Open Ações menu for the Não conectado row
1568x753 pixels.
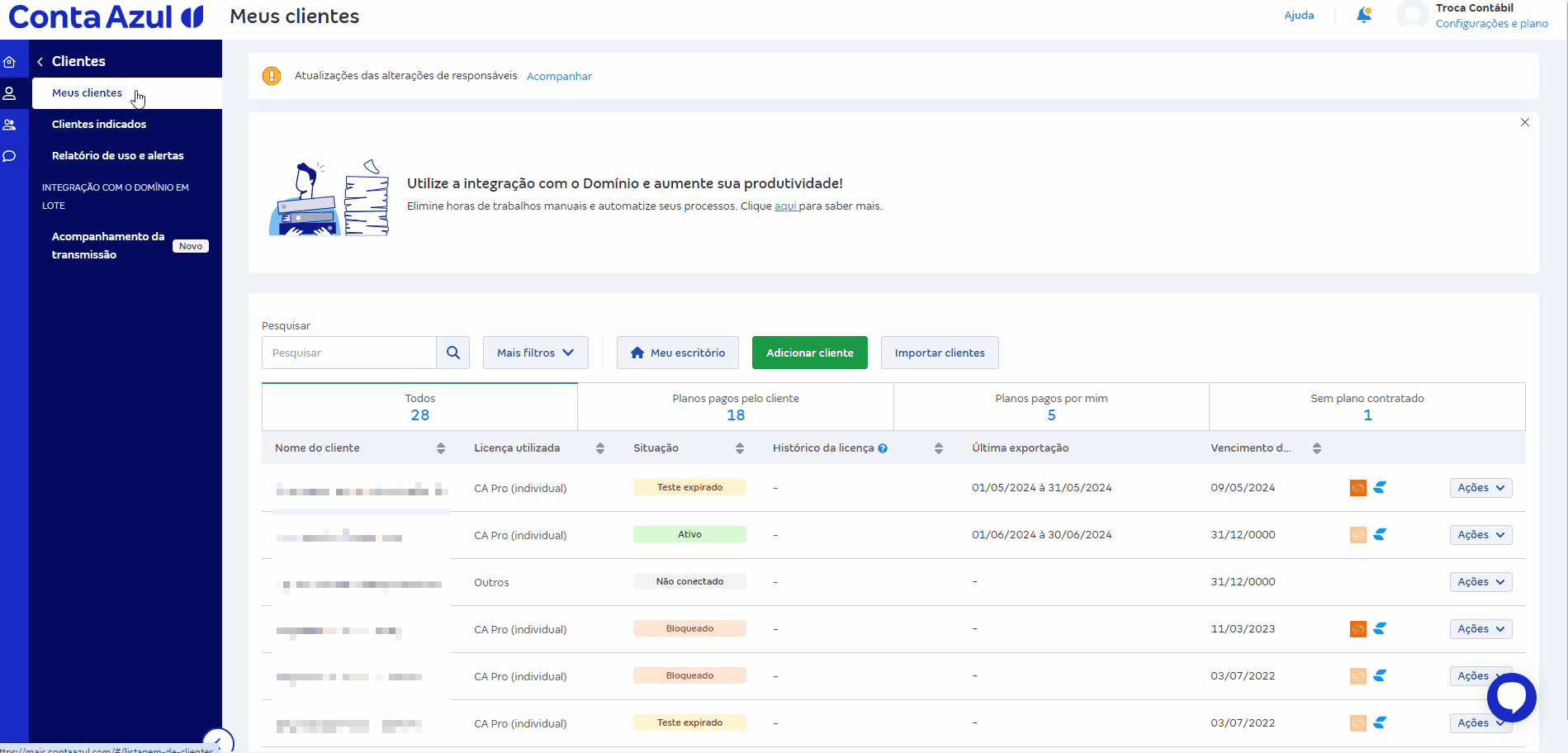point(1480,582)
